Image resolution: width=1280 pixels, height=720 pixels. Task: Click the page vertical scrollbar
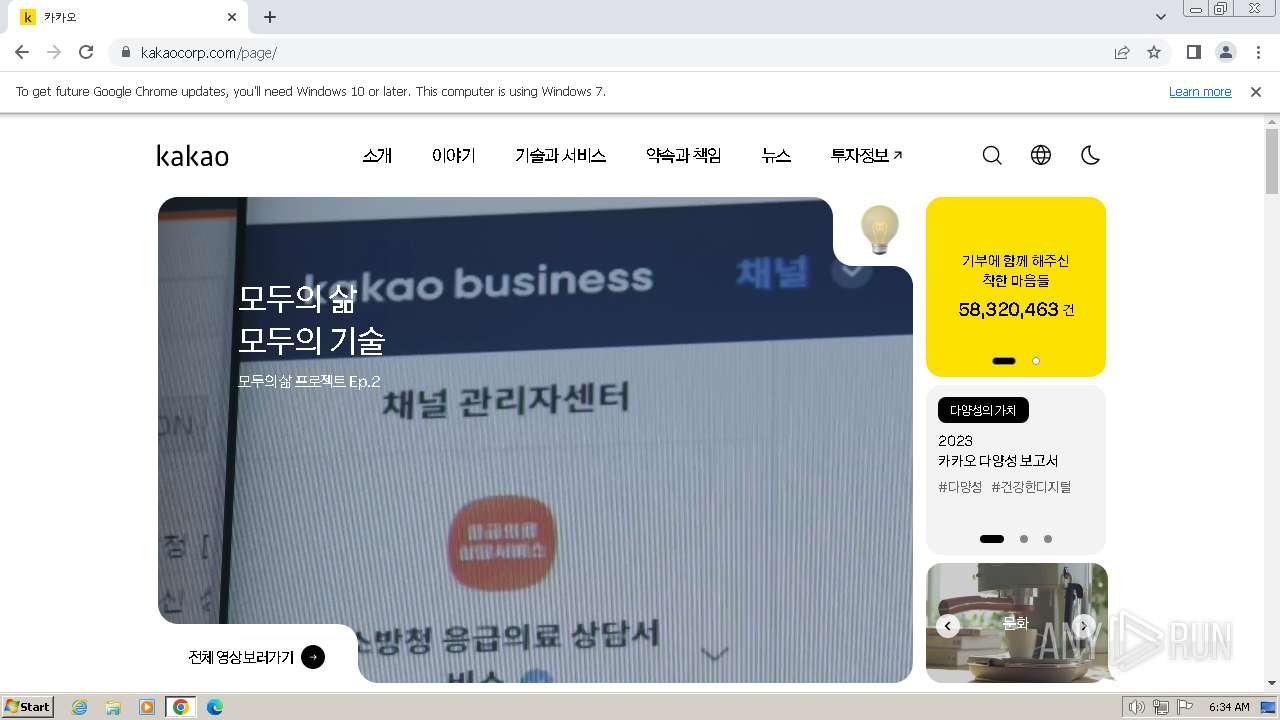[1272, 161]
